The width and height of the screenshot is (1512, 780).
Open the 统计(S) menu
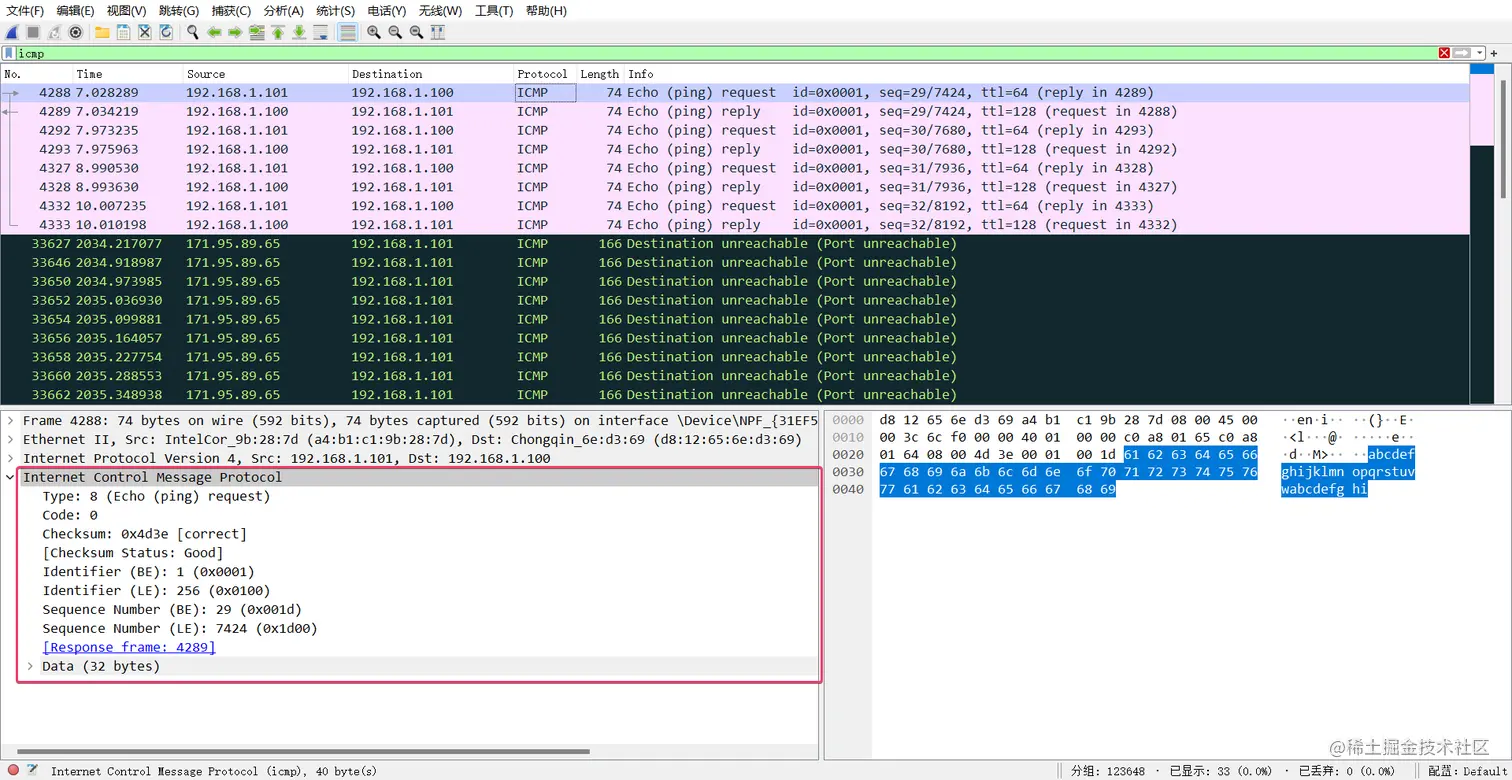click(335, 11)
